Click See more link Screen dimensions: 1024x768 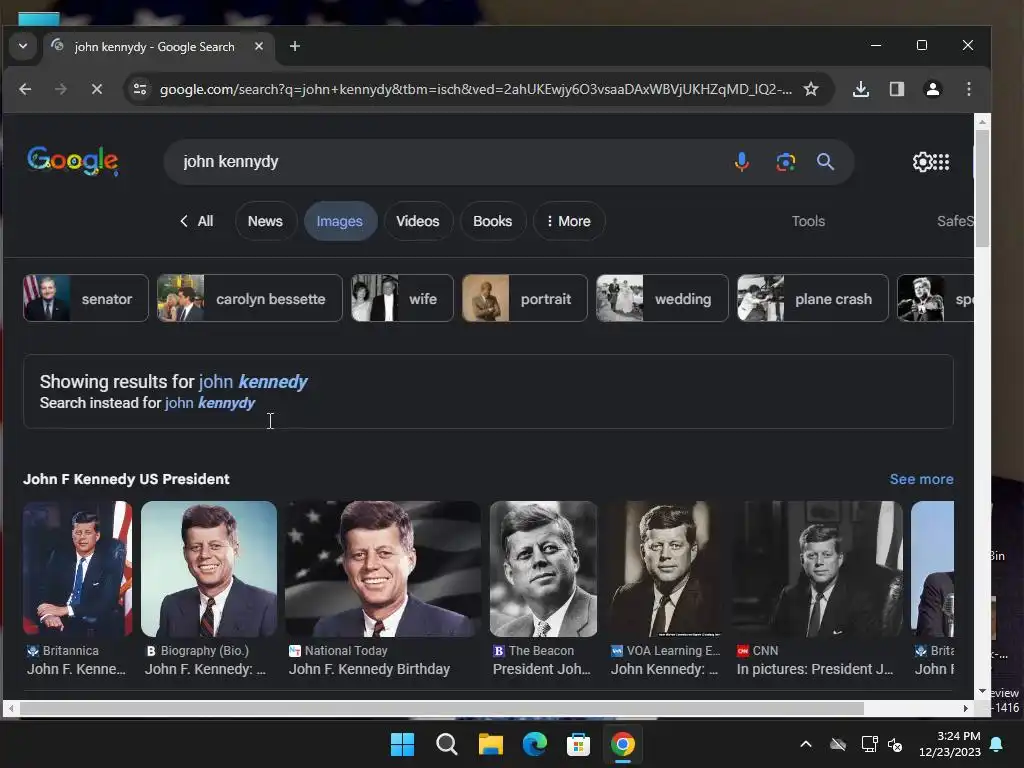[x=921, y=479]
